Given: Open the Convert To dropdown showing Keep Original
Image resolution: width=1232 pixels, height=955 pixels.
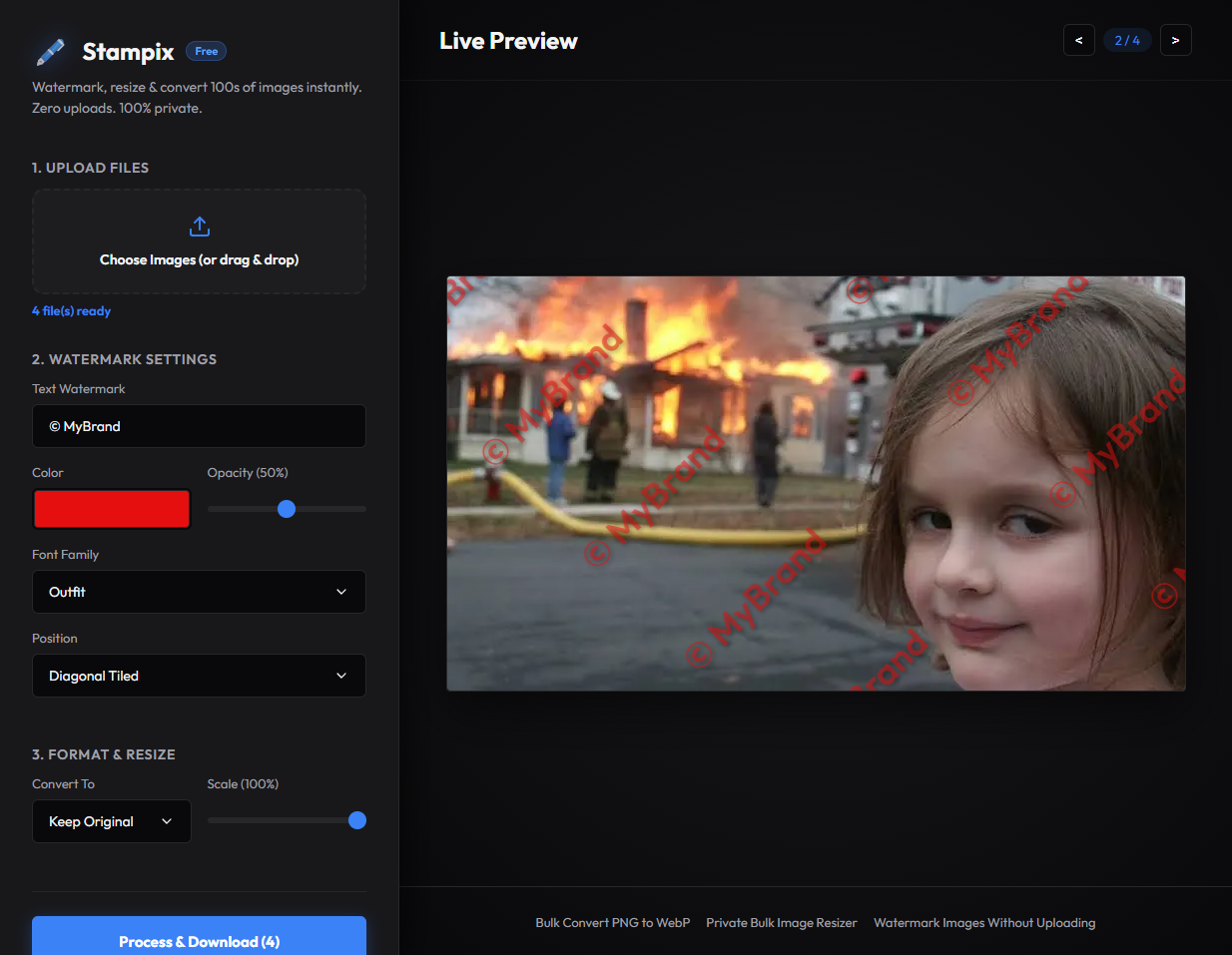Looking at the screenshot, I should (x=111, y=820).
